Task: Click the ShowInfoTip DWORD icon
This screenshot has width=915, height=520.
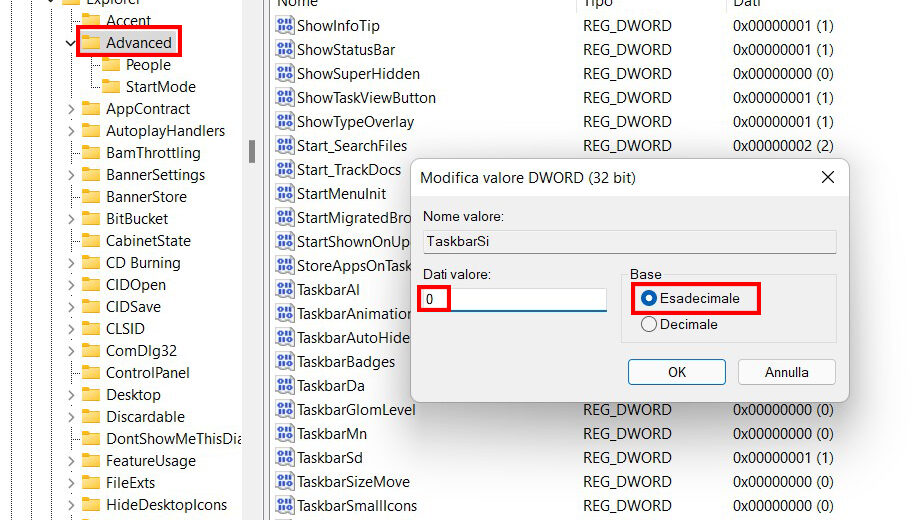Action: pyautogui.click(x=285, y=26)
